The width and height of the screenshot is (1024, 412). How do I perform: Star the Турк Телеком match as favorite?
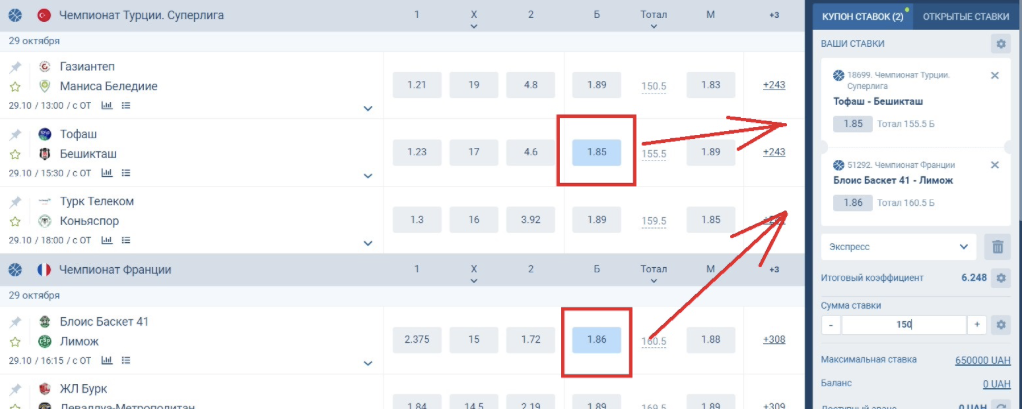15,221
